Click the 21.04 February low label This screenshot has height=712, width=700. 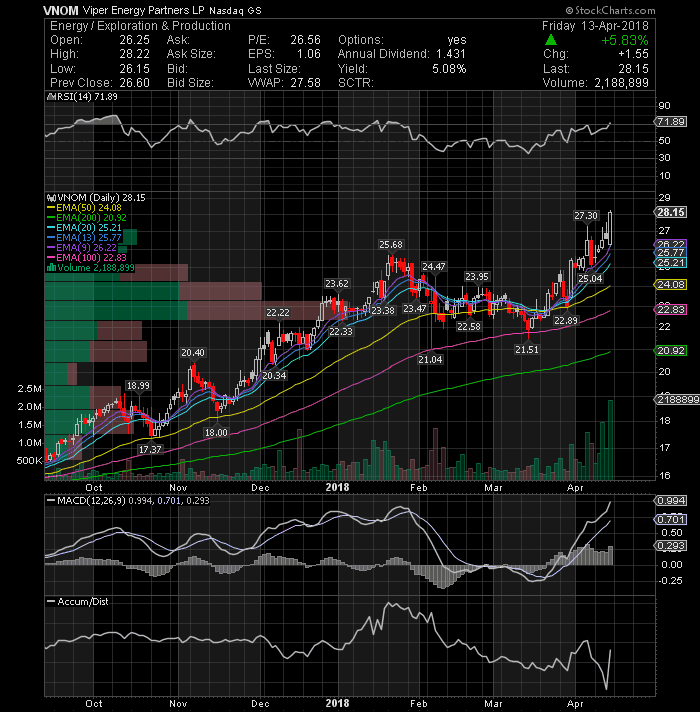pos(430,360)
